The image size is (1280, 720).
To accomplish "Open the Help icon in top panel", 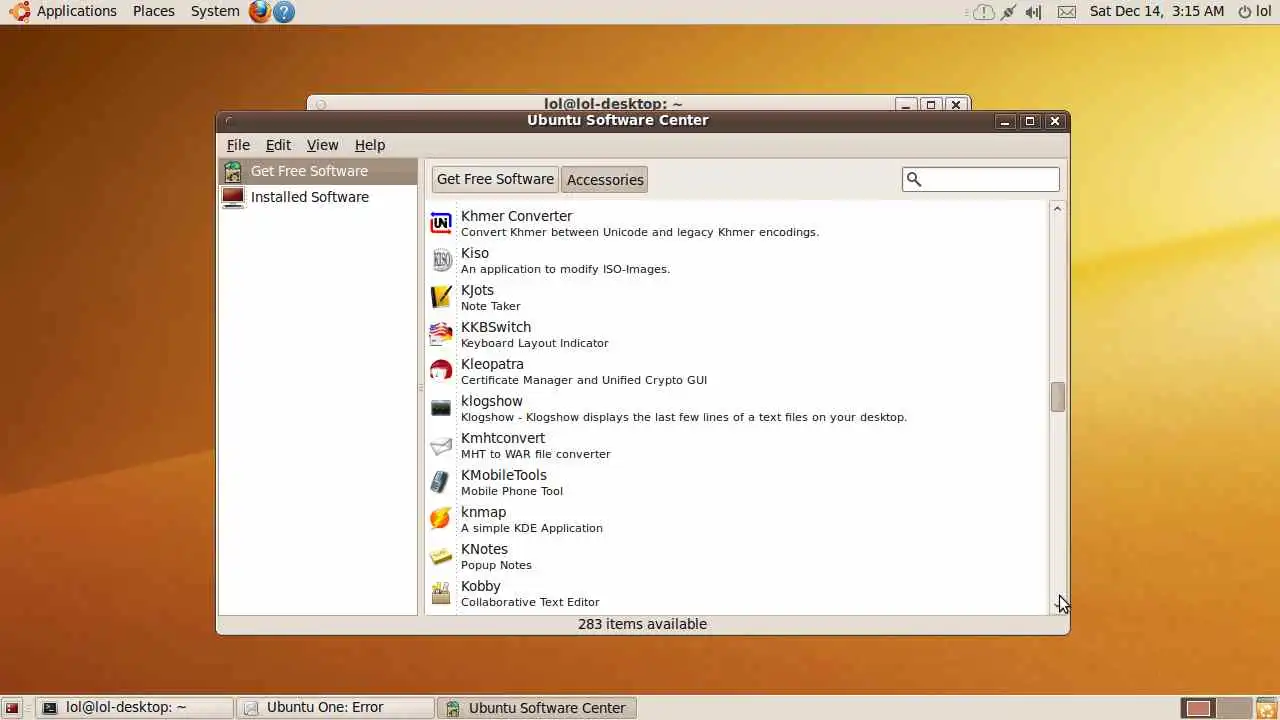I will tap(284, 12).
